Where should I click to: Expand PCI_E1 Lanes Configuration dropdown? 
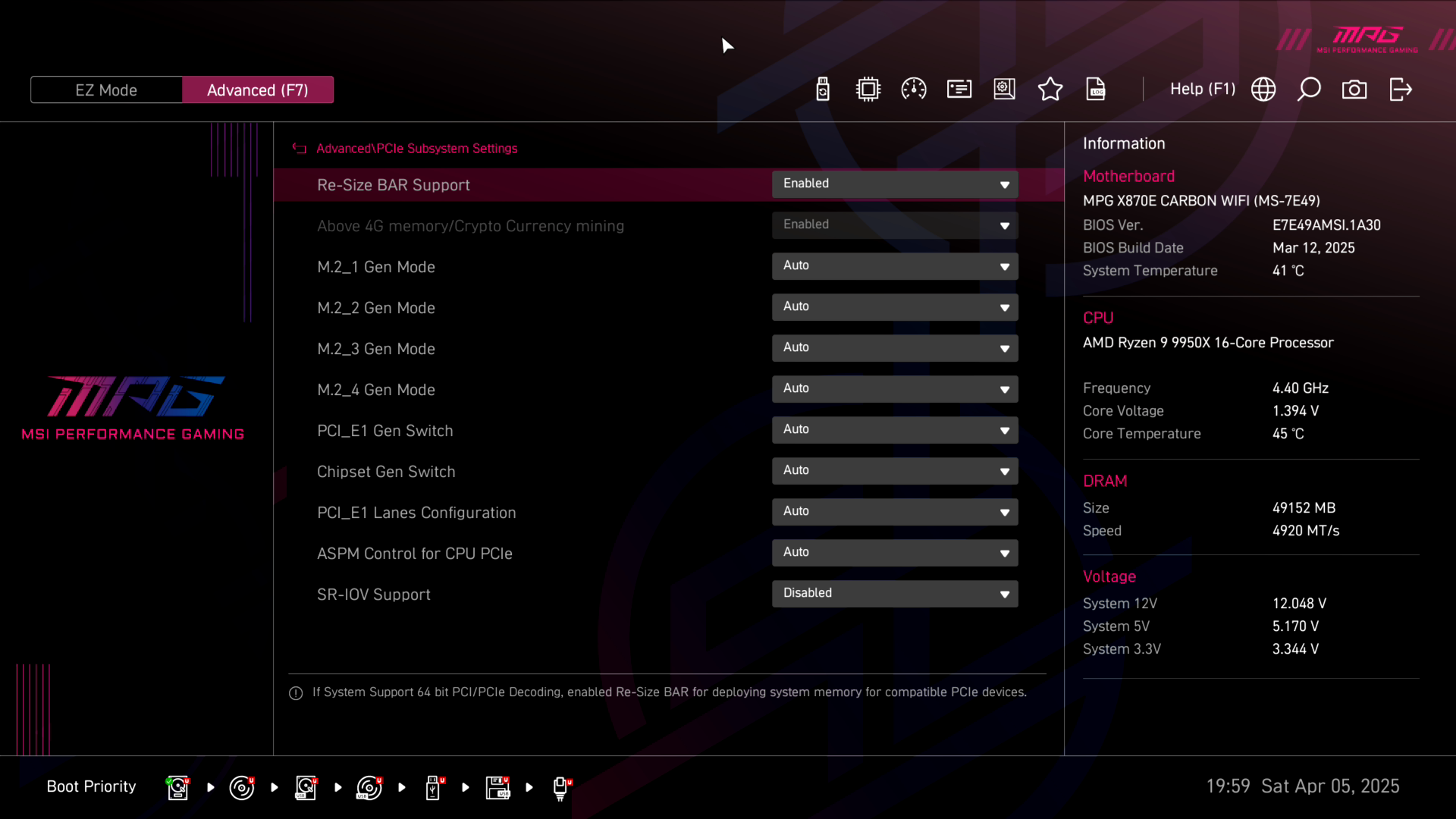(895, 512)
